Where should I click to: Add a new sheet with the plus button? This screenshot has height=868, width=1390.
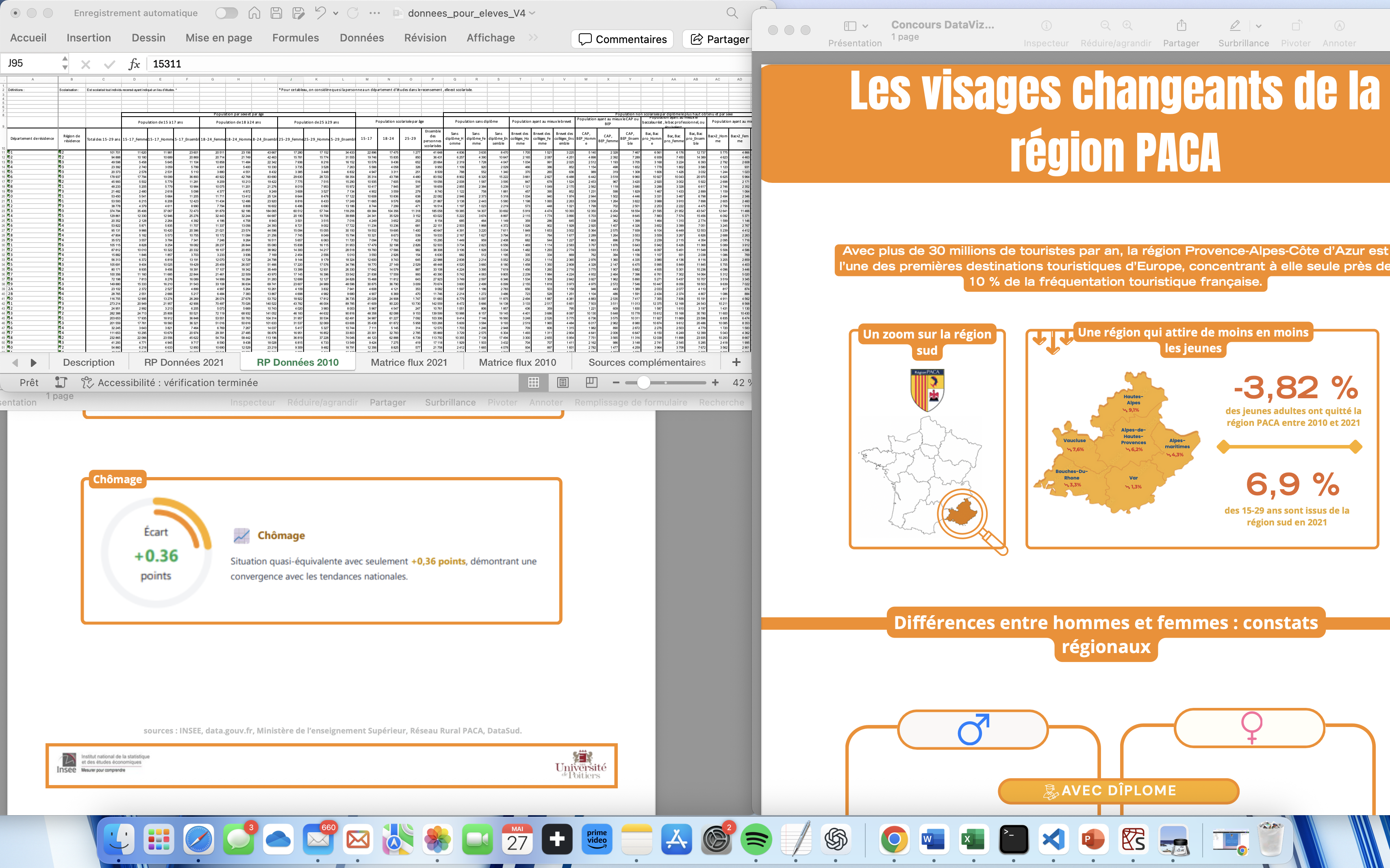pyautogui.click(x=737, y=362)
